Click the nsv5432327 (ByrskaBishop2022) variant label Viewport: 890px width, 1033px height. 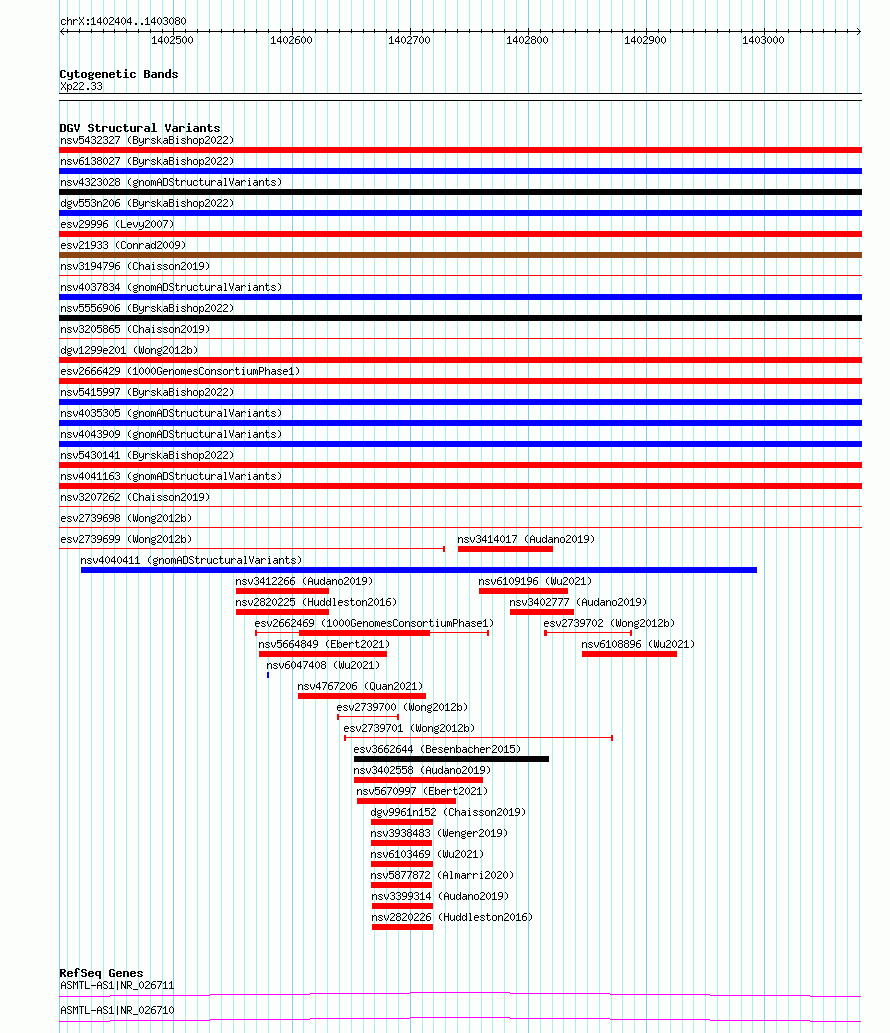pos(147,140)
